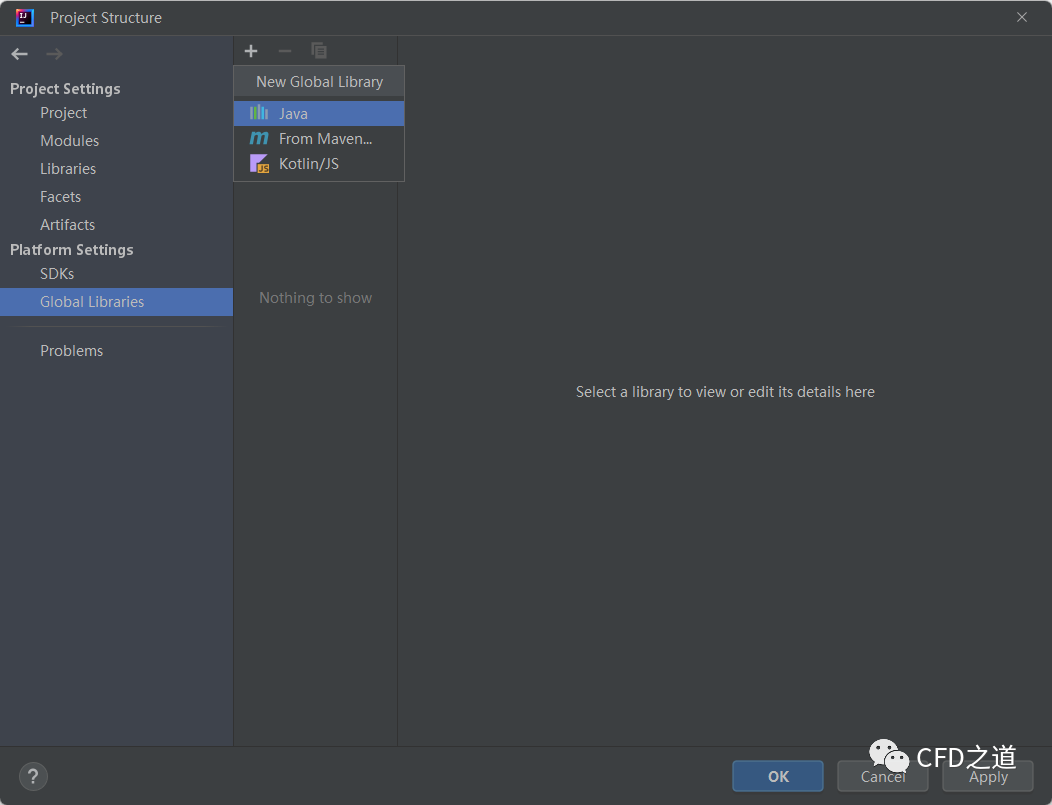
Task: Go forward with the right arrow
Action: click(54, 54)
